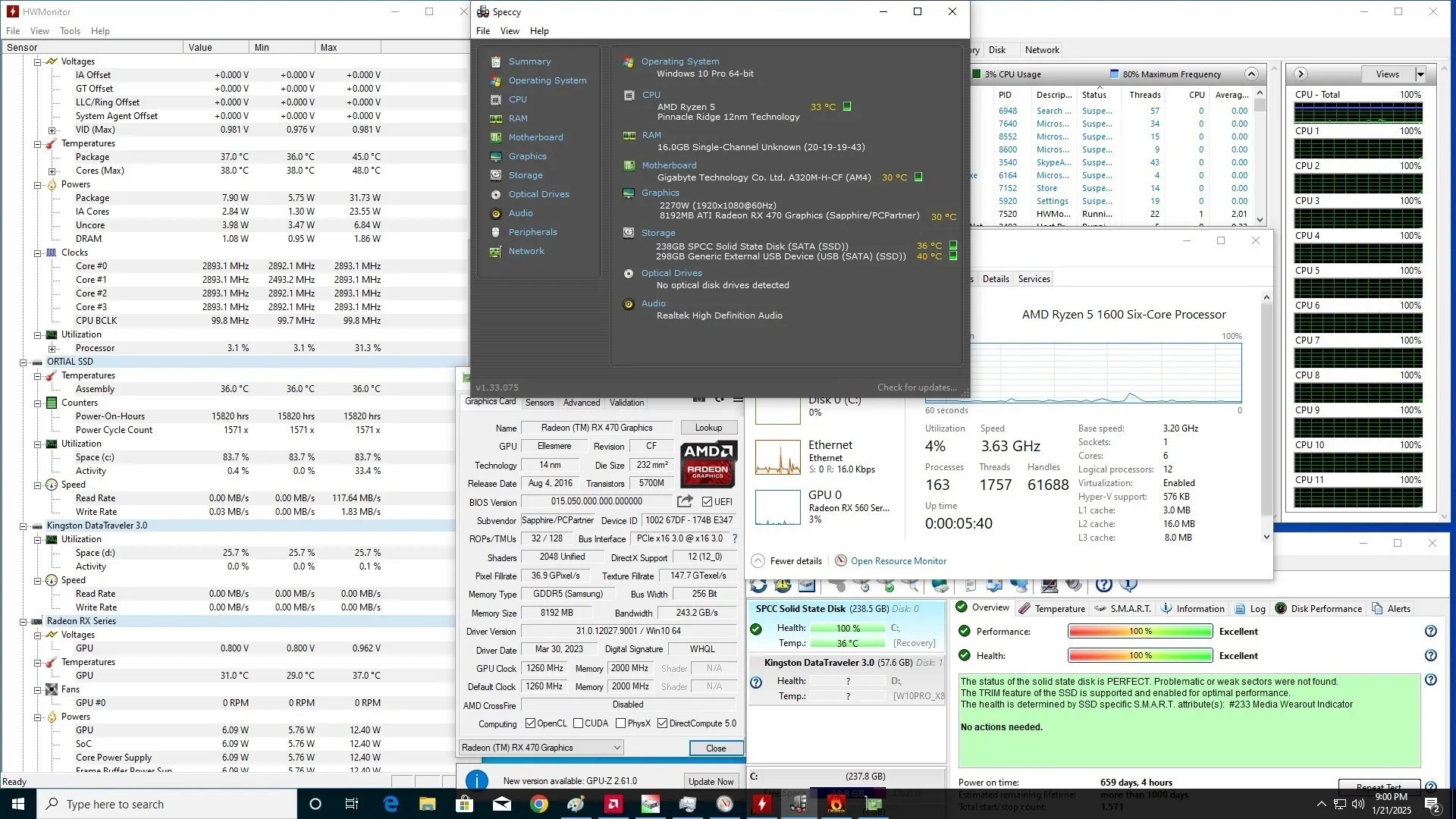The width and height of the screenshot is (1456, 819).
Task: Open Audio in Speccy's sidebar
Action: 520,213
